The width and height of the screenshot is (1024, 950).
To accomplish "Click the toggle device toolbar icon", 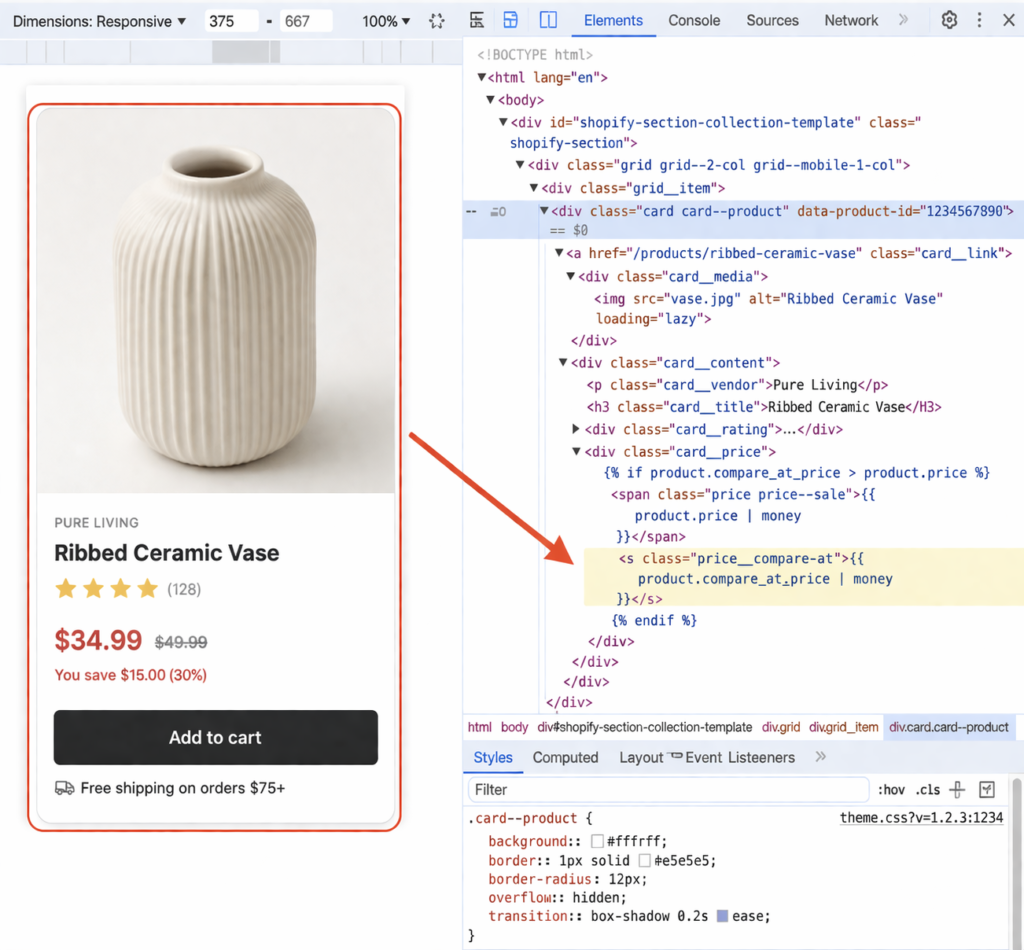I will tap(512, 20).
